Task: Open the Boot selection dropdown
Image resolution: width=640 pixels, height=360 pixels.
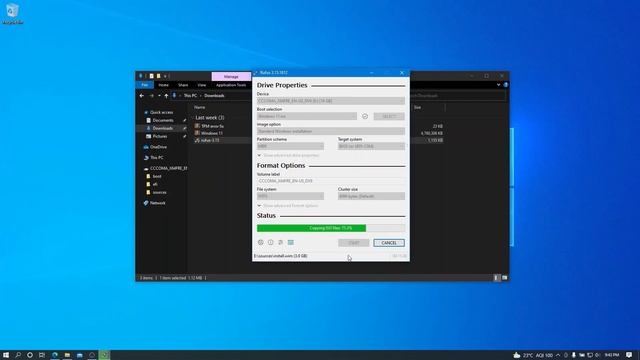Action: [307, 116]
